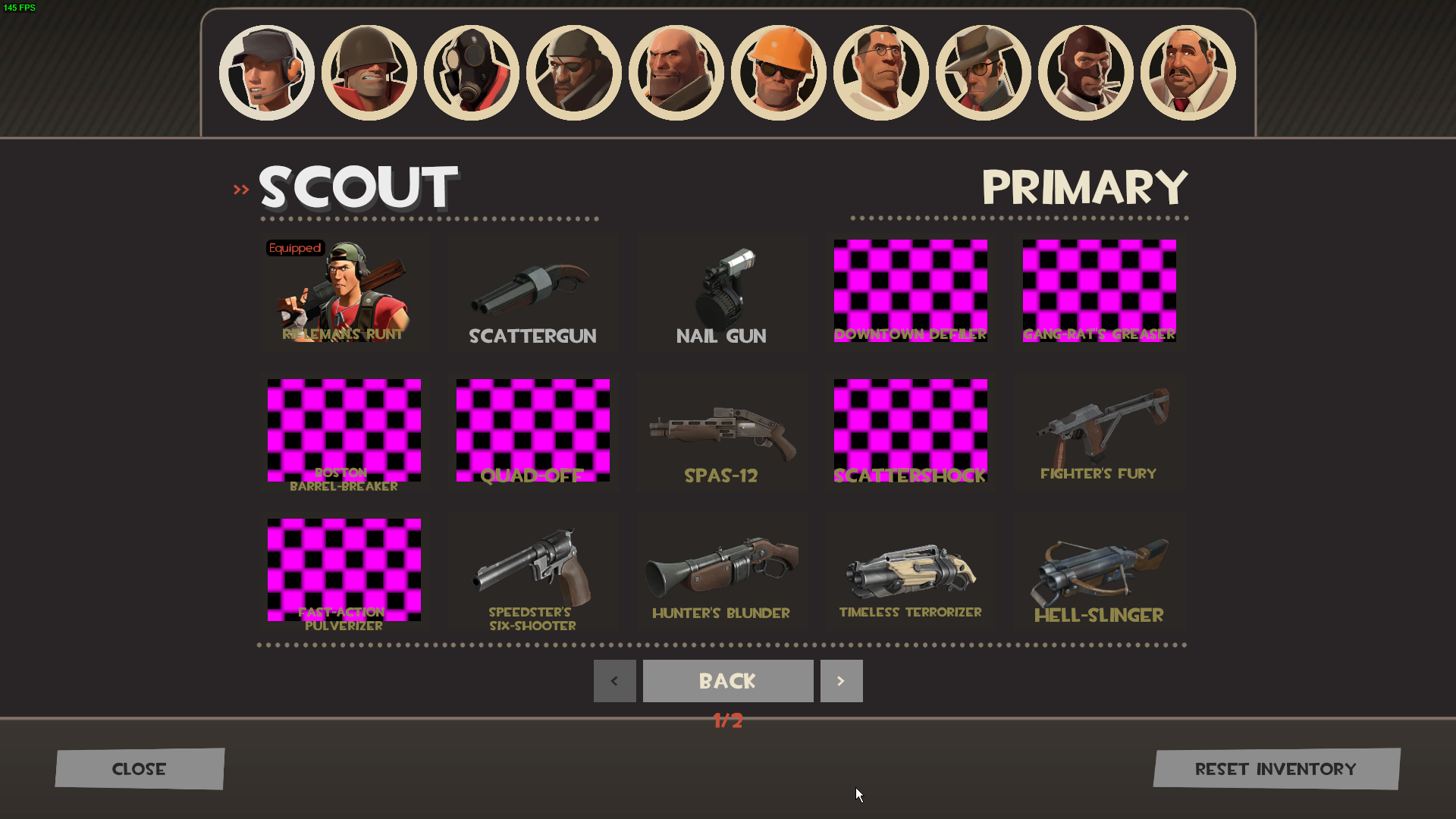Select the Soldier class portrait
1456x819 pixels.
(369, 73)
